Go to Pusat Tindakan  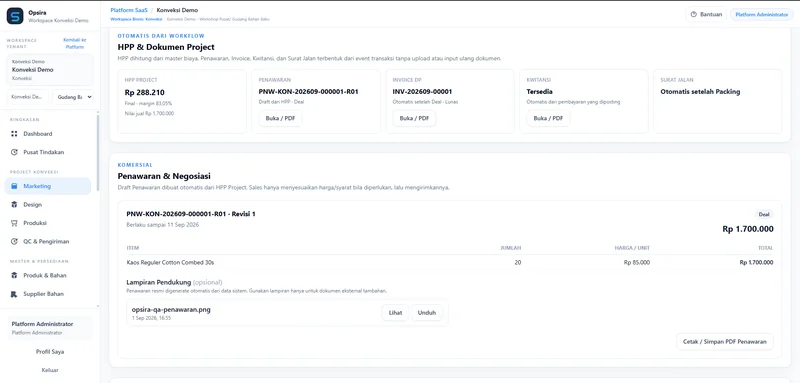coord(48,152)
